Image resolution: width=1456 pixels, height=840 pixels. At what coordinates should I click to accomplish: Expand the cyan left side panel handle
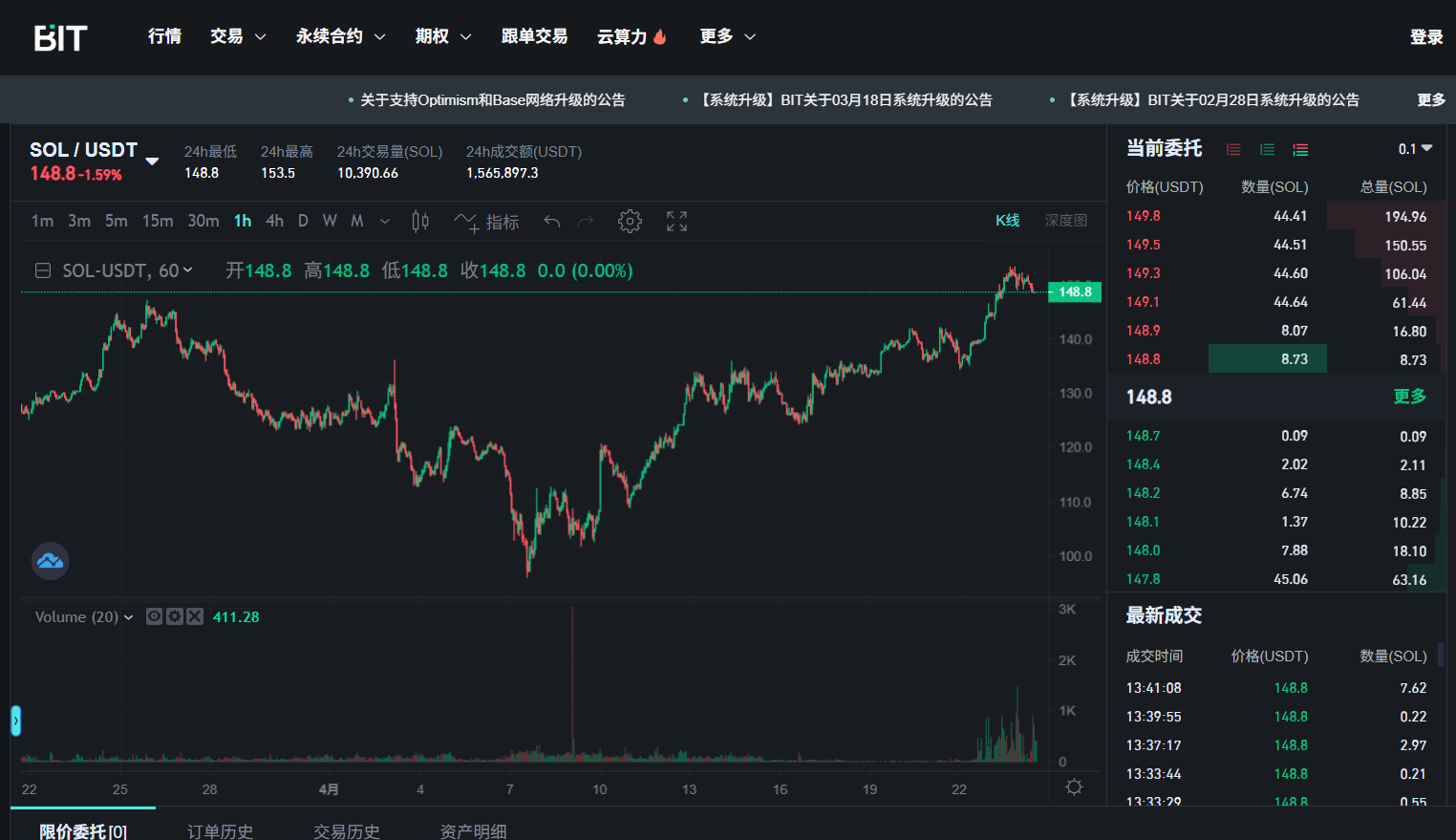pyautogui.click(x=15, y=721)
